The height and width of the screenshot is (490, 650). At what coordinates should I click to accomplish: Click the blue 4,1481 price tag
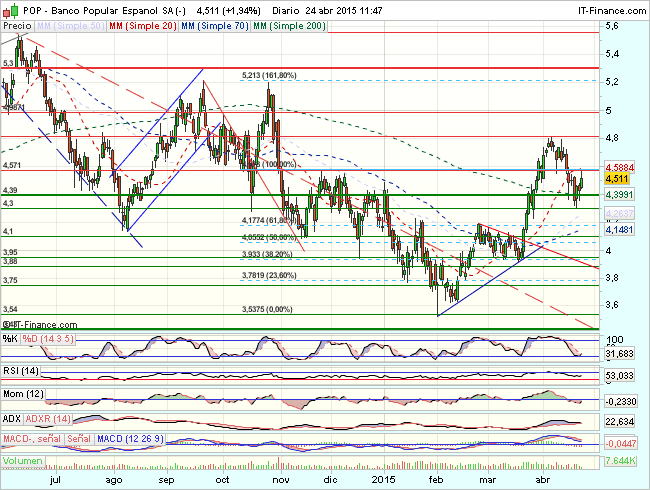619,229
